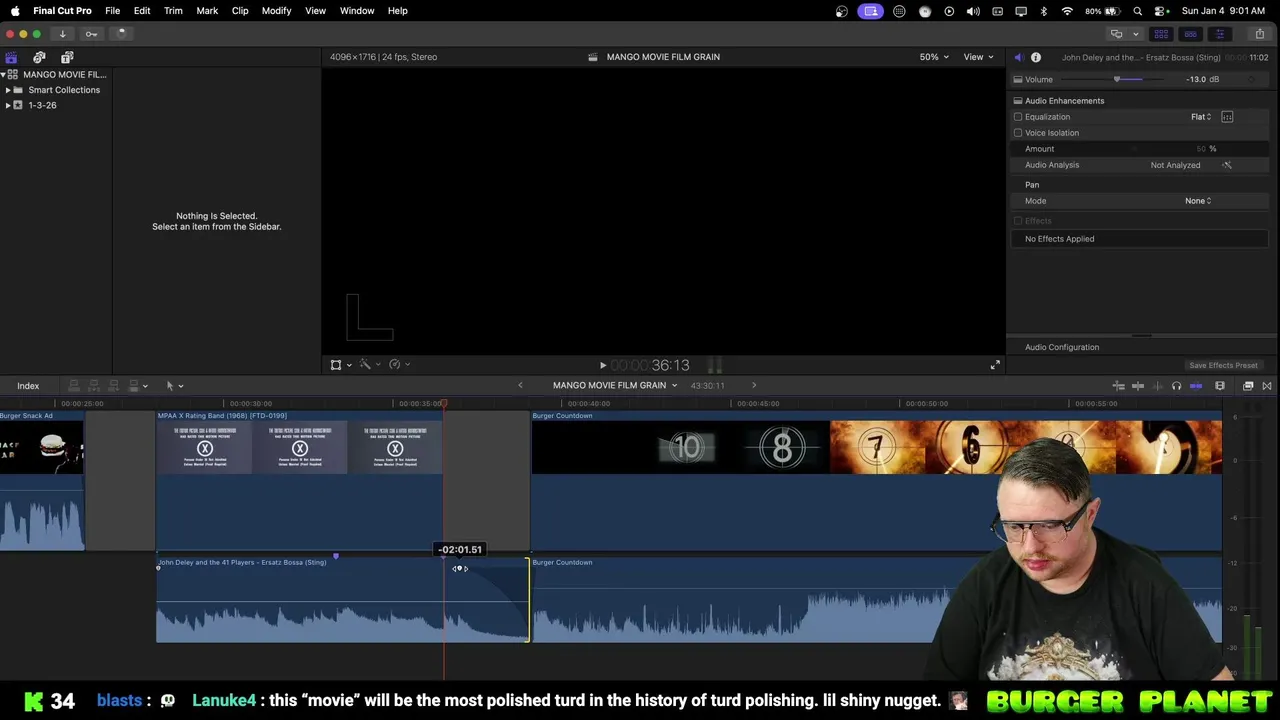
Task: Play the project with the viewer play button
Action: 603,366
